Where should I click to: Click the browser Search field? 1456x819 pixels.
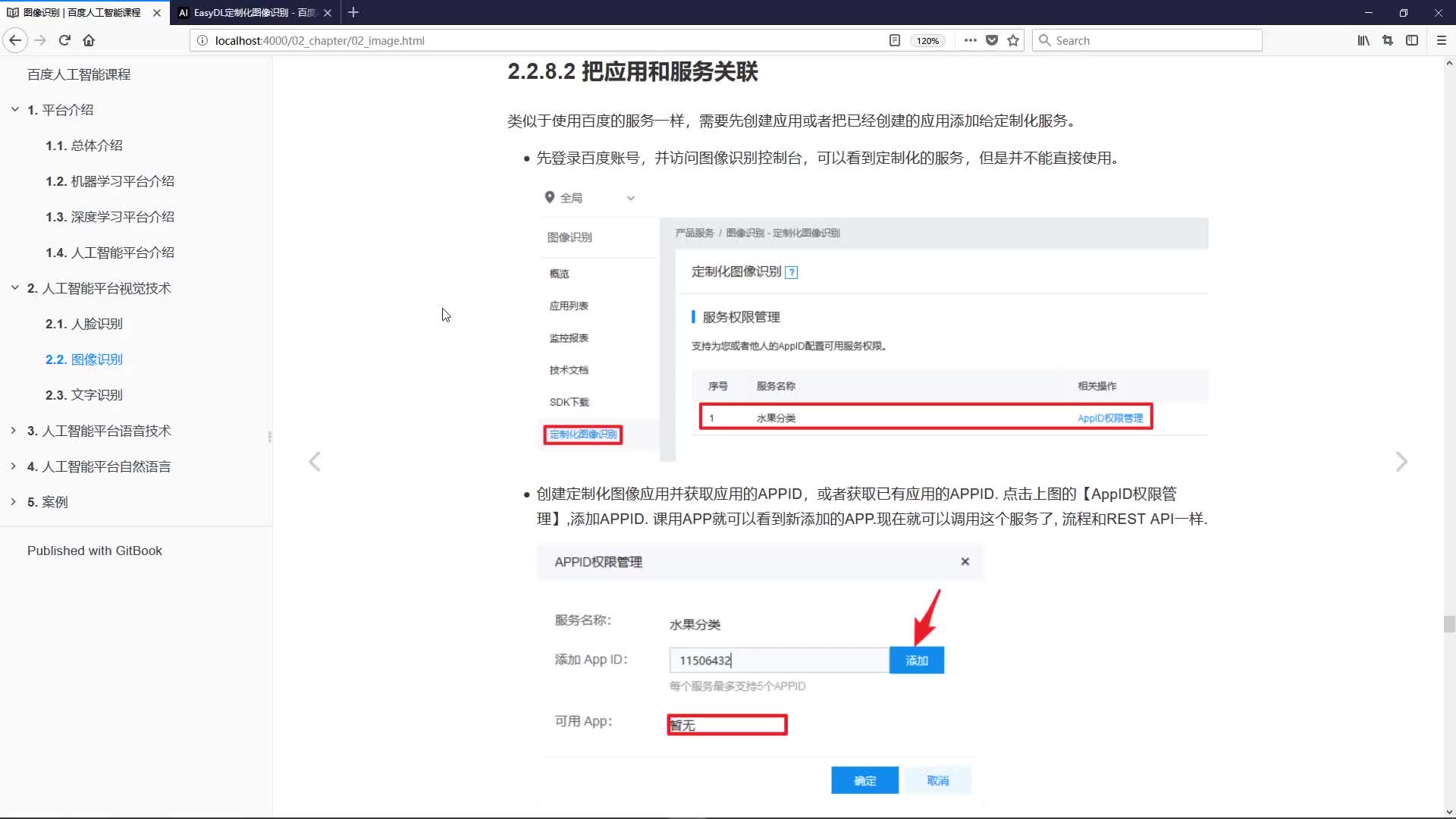click(1147, 40)
